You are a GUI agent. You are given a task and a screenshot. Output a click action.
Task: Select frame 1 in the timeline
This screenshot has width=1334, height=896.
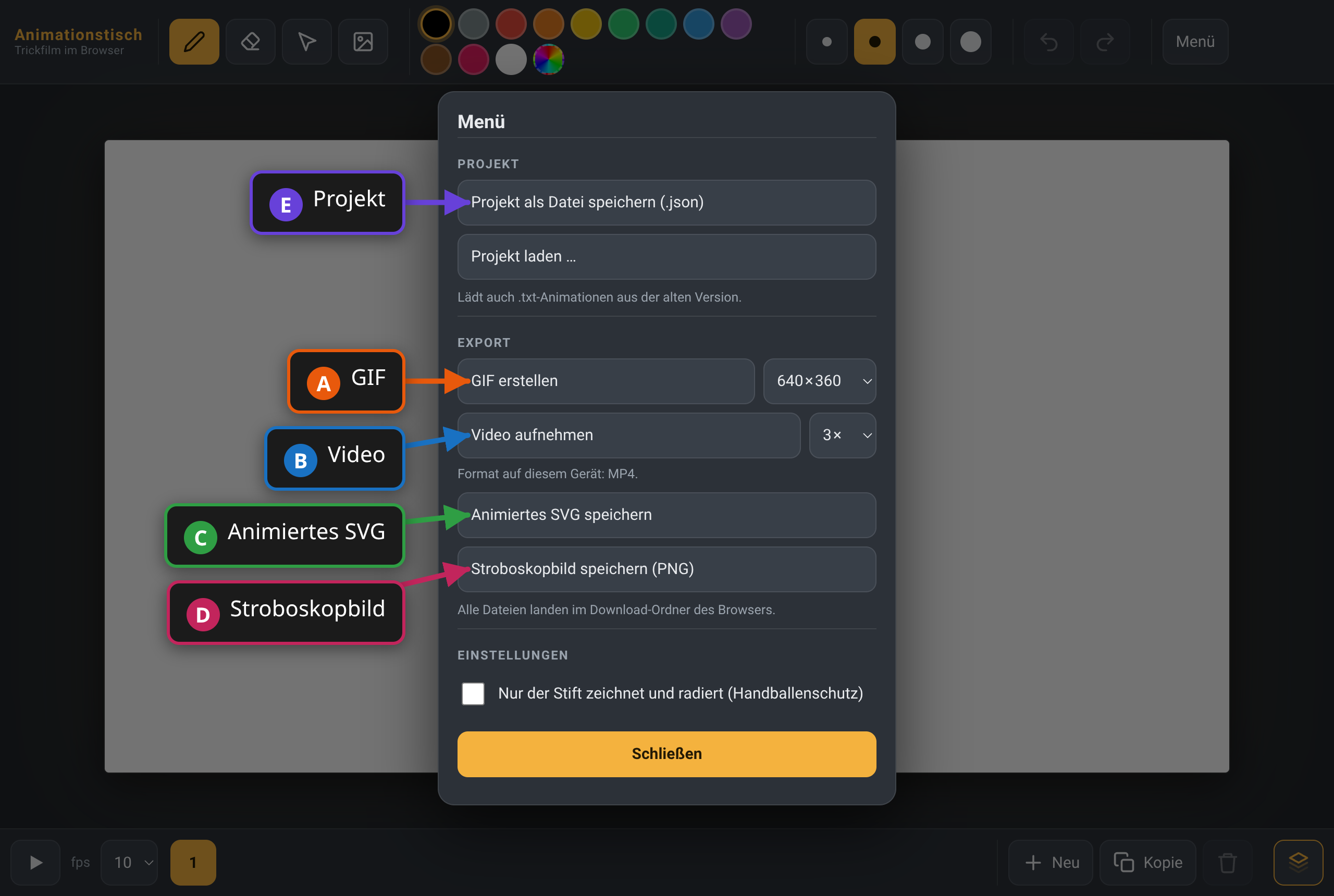[x=193, y=862]
